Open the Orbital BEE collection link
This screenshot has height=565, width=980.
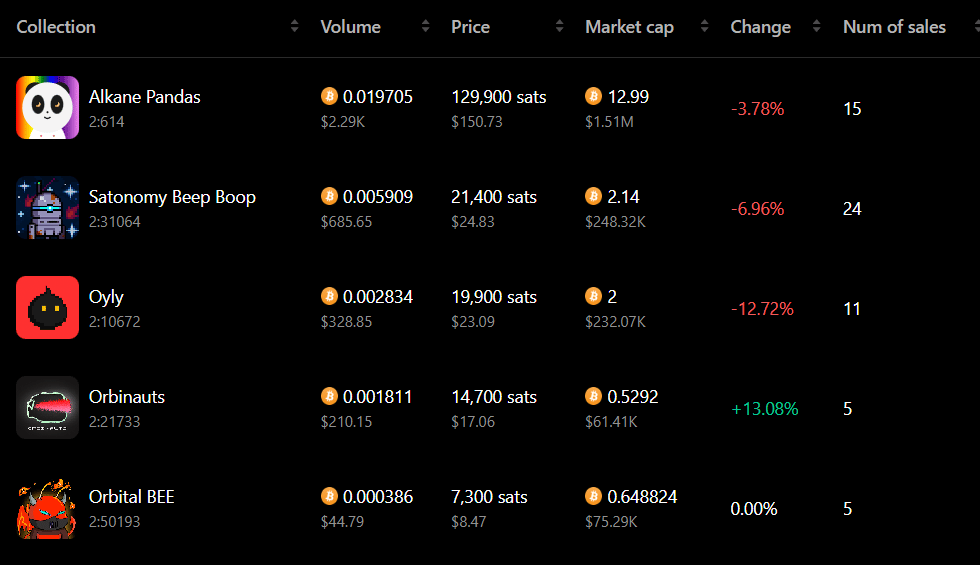131,497
